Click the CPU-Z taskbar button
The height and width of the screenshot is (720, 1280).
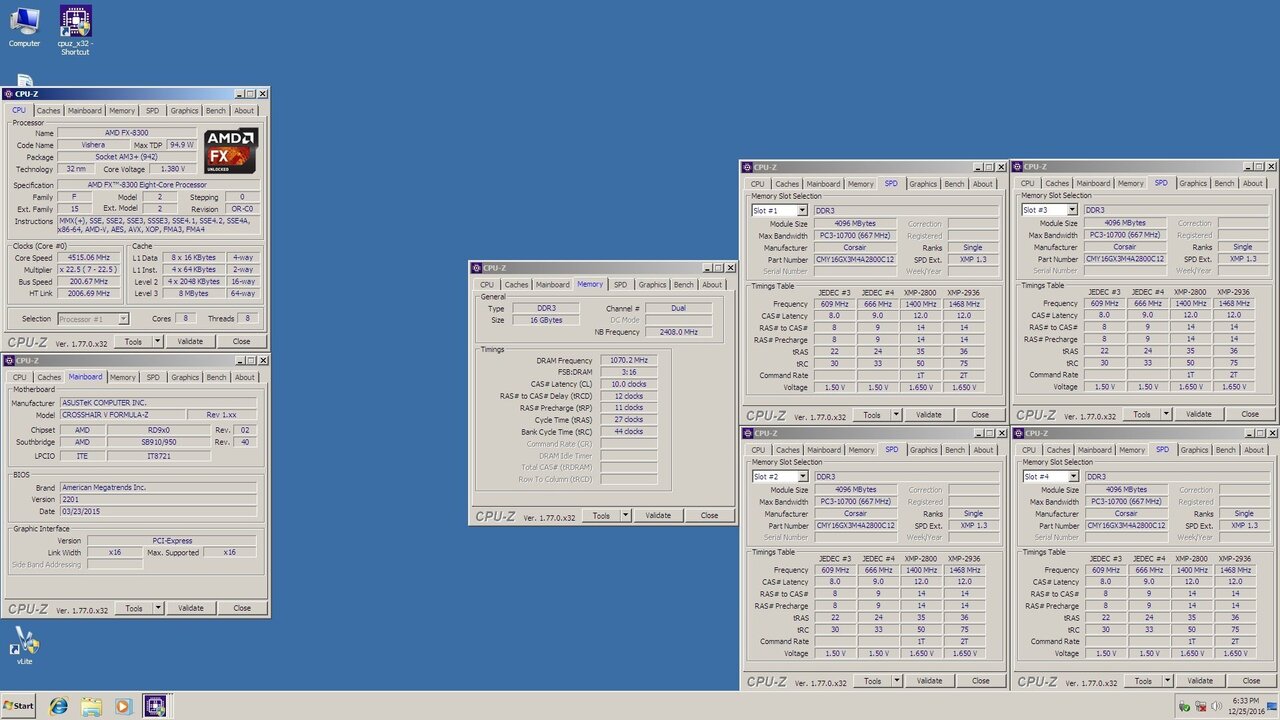(x=155, y=706)
